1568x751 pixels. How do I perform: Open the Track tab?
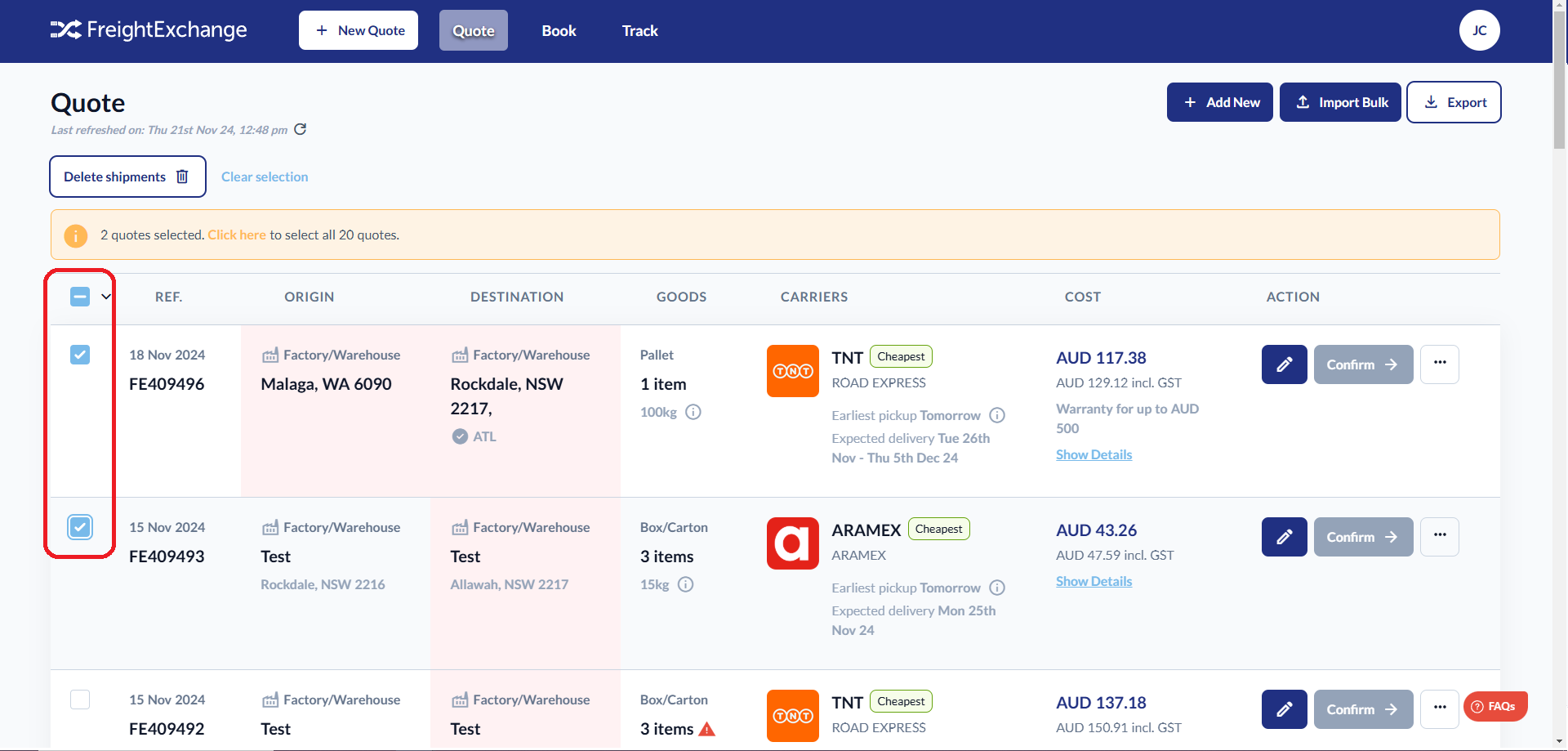click(640, 30)
